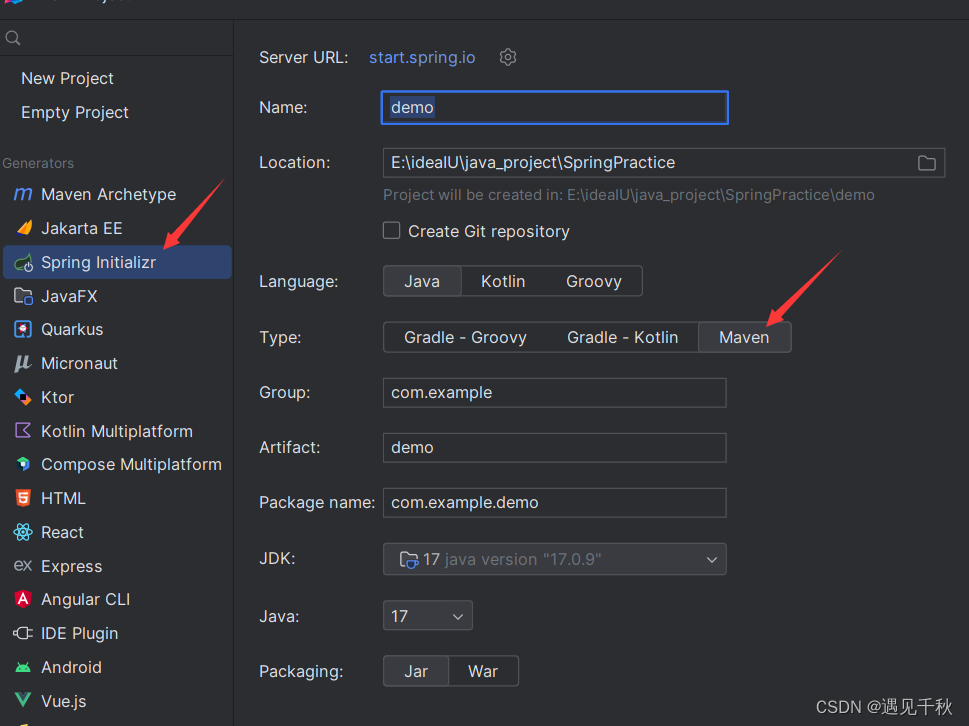
Task: Select Micronaut generator label
Action: tap(79, 363)
